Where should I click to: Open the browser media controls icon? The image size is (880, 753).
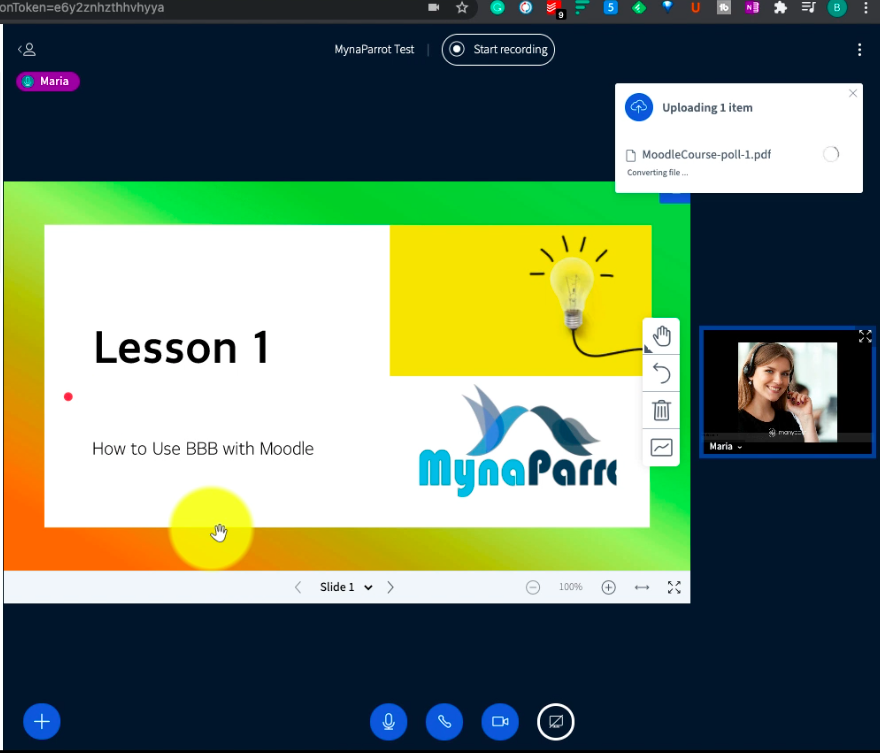808,8
